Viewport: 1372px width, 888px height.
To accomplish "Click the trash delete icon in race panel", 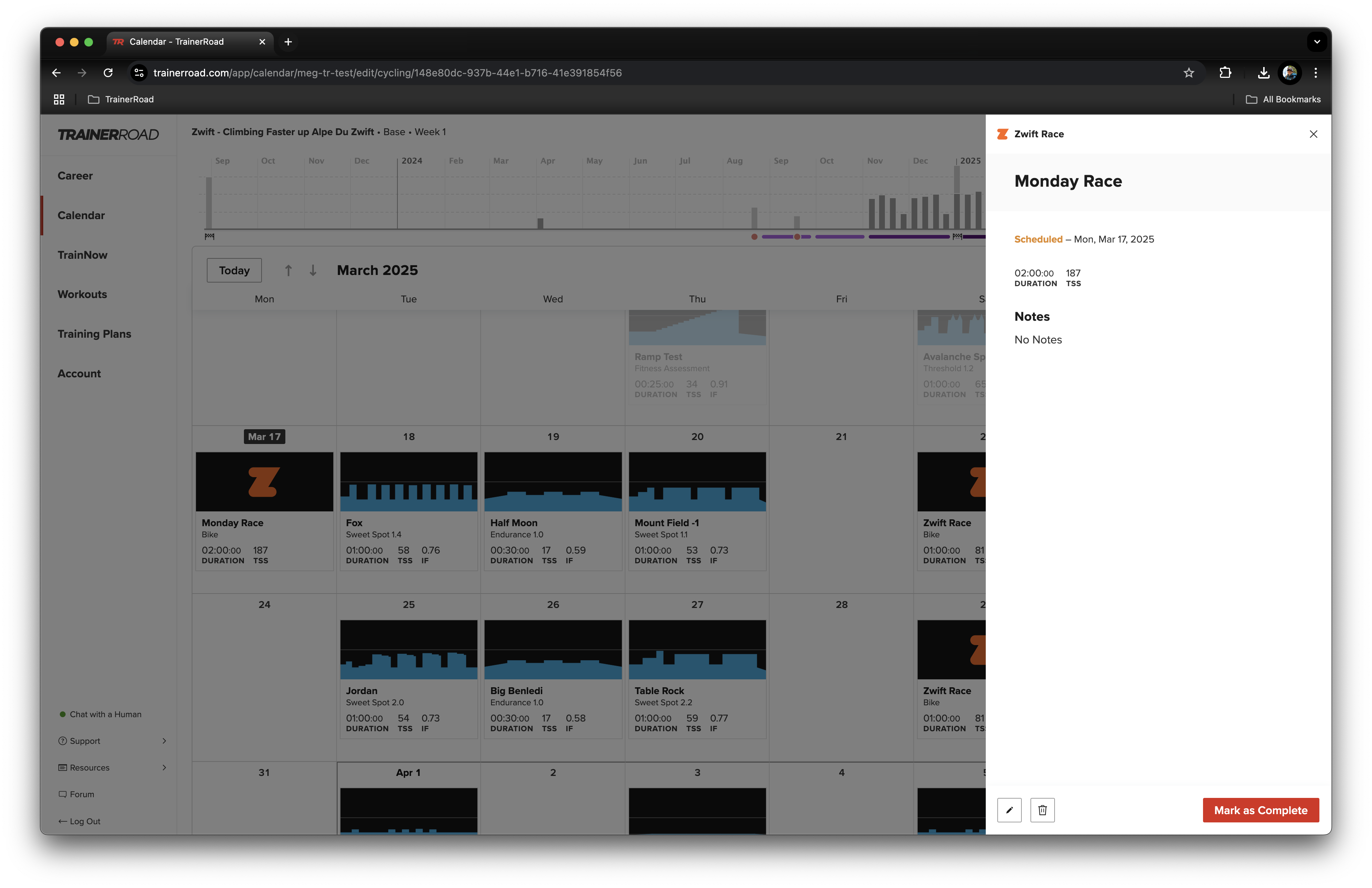I will [x=1042, y=810].
